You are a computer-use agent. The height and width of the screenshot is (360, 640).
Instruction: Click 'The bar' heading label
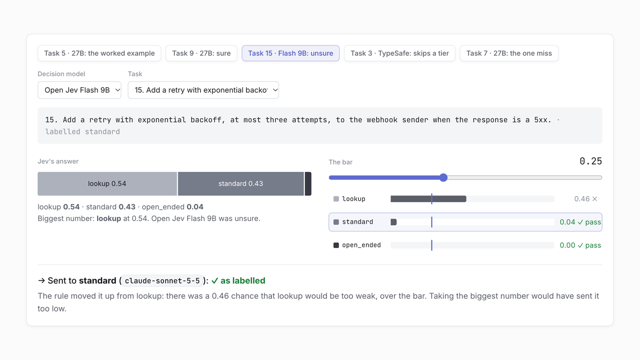tap(340, 162)
